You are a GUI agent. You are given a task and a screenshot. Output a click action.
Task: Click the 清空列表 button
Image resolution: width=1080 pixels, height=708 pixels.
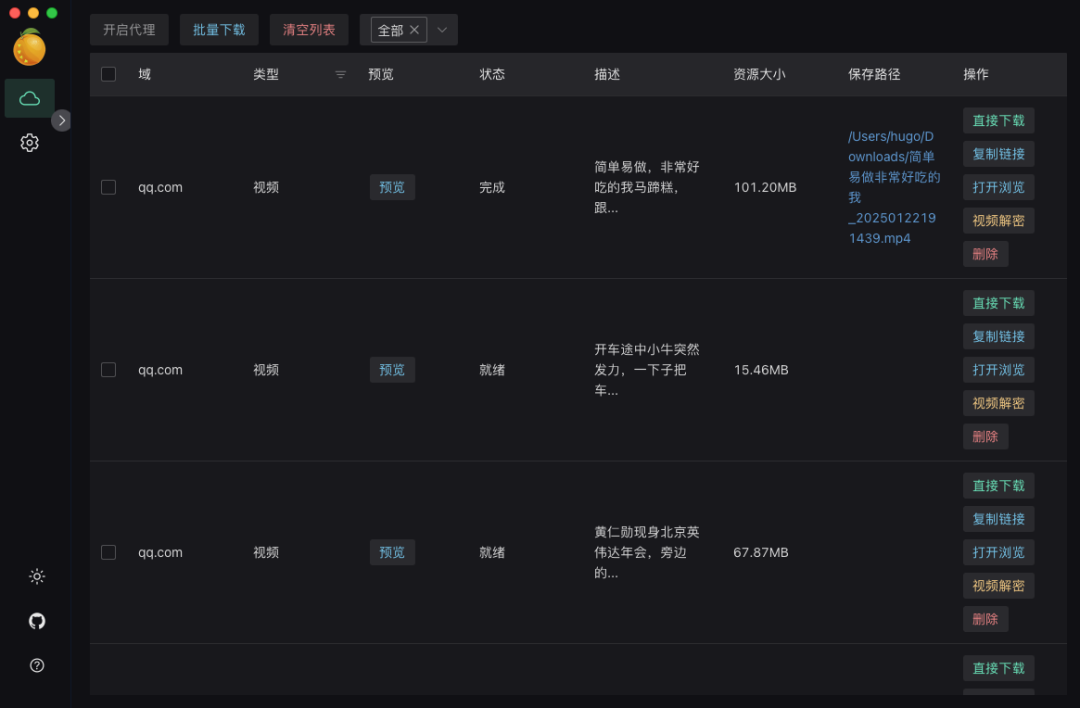(309, 30)
